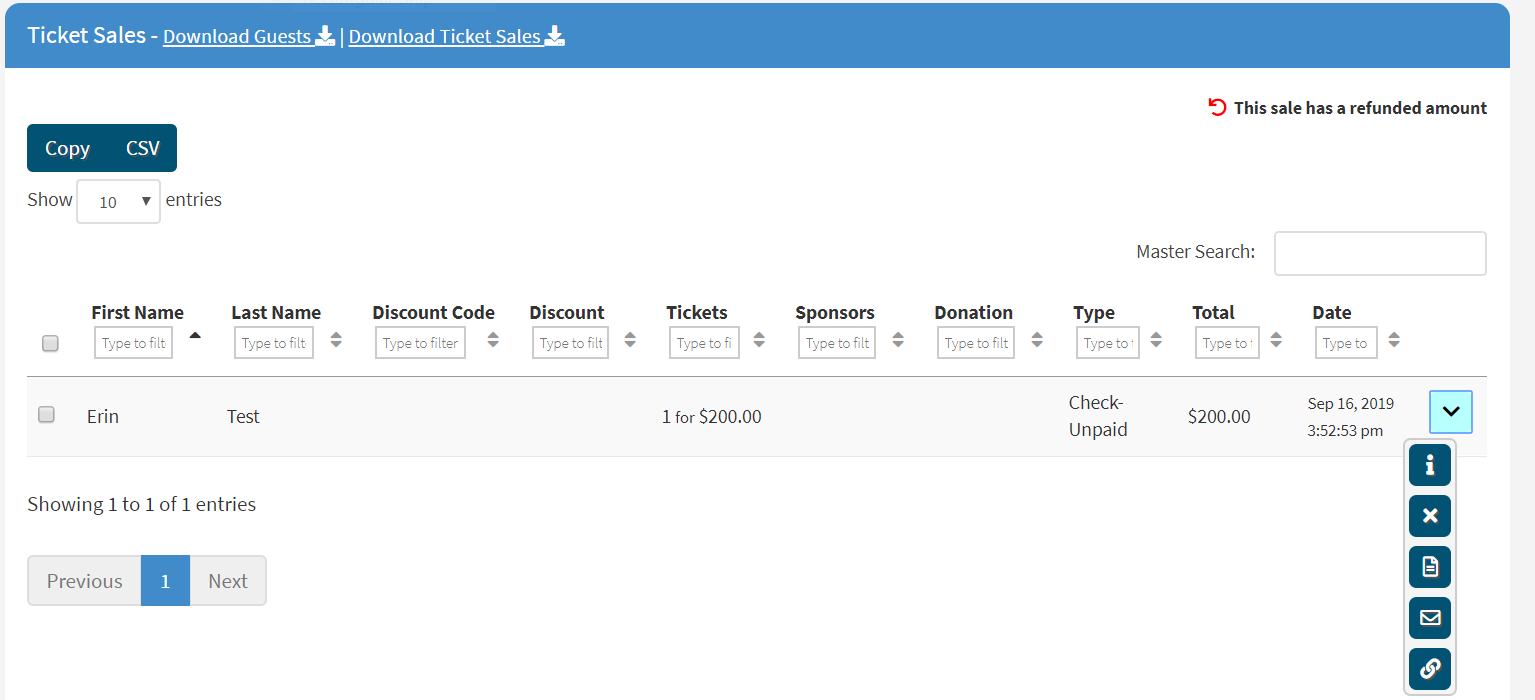Click the X delete icon button
This screenshot has height=700, width=1535.
pyautogui.click(x=1429, y=516)
